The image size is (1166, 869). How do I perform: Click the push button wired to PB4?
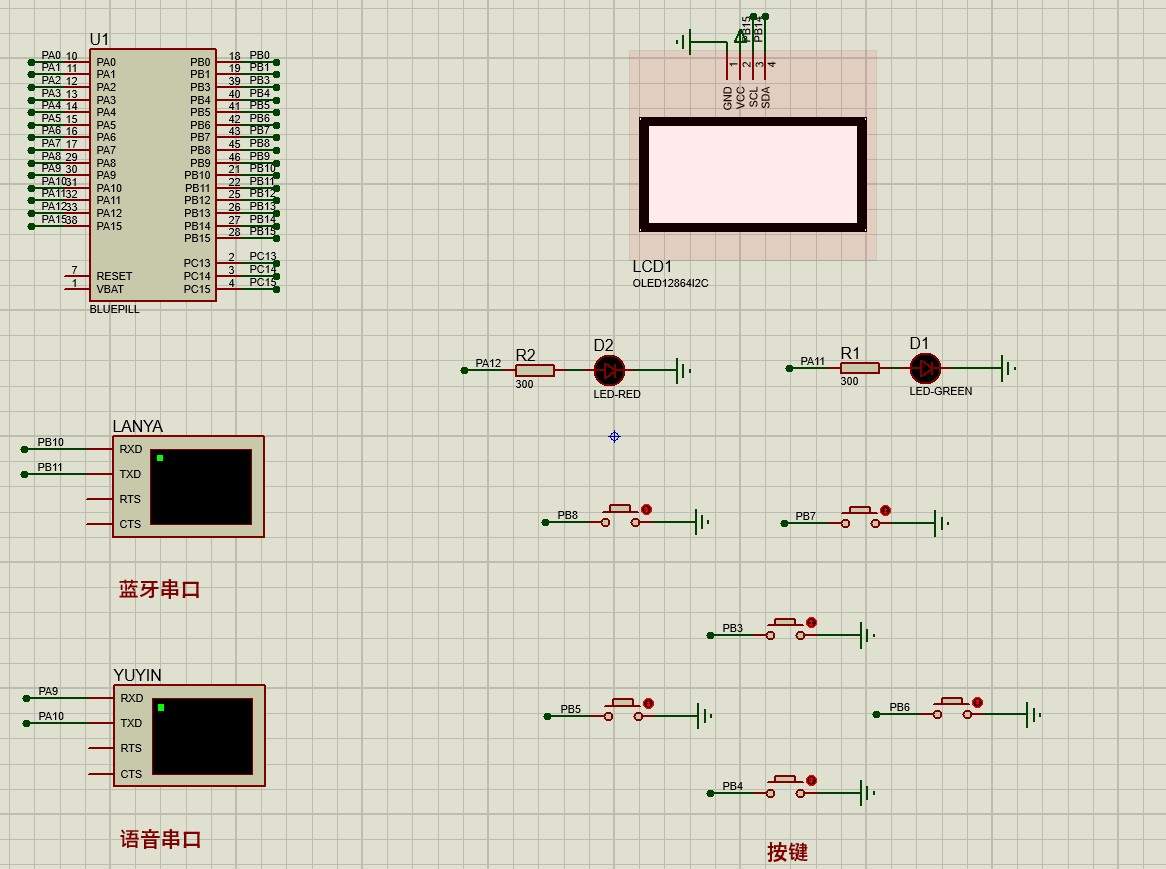pyautogui.click(x=785, y=787)
